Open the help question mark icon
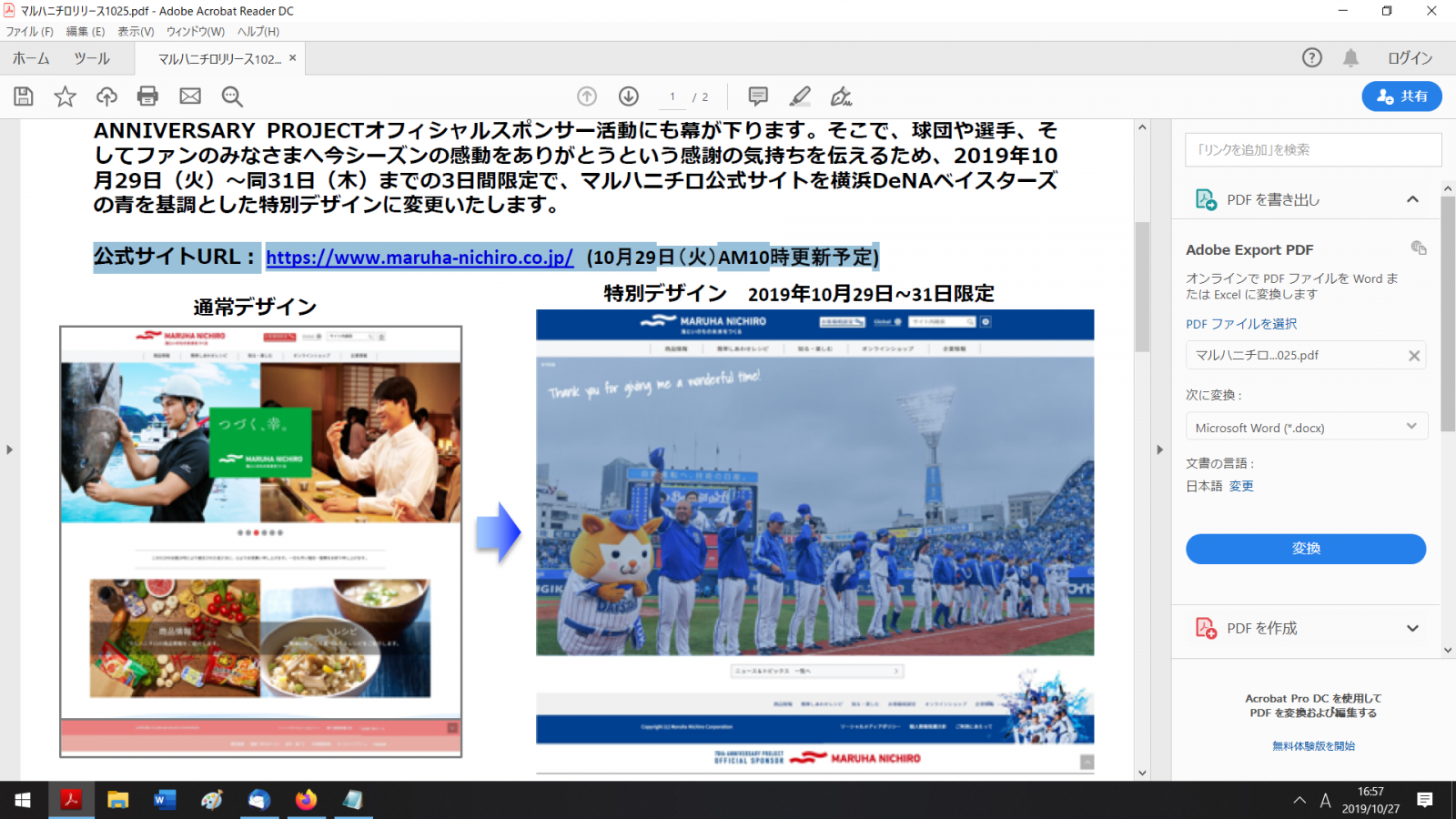 (1311, 58)
